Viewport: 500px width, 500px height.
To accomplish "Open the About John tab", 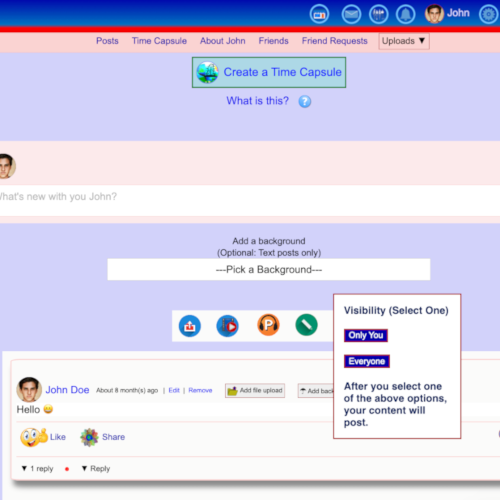I will click(x=223, y=41).
